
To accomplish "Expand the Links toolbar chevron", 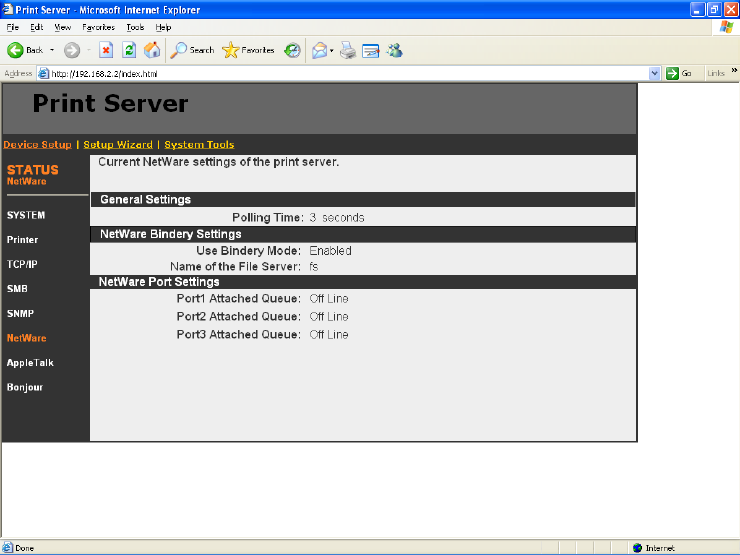I will click(734, 70).
